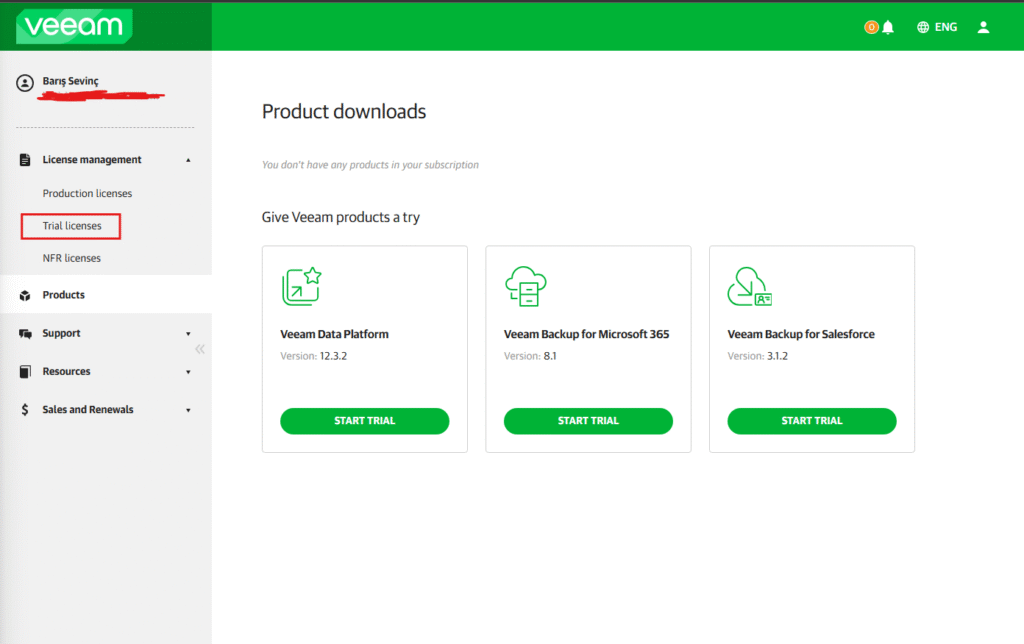This screenshot has height=644, width=1024.
Task: Click the Version: 3.1.2 text
Action: pyautogui.click(x=758, y=356)
